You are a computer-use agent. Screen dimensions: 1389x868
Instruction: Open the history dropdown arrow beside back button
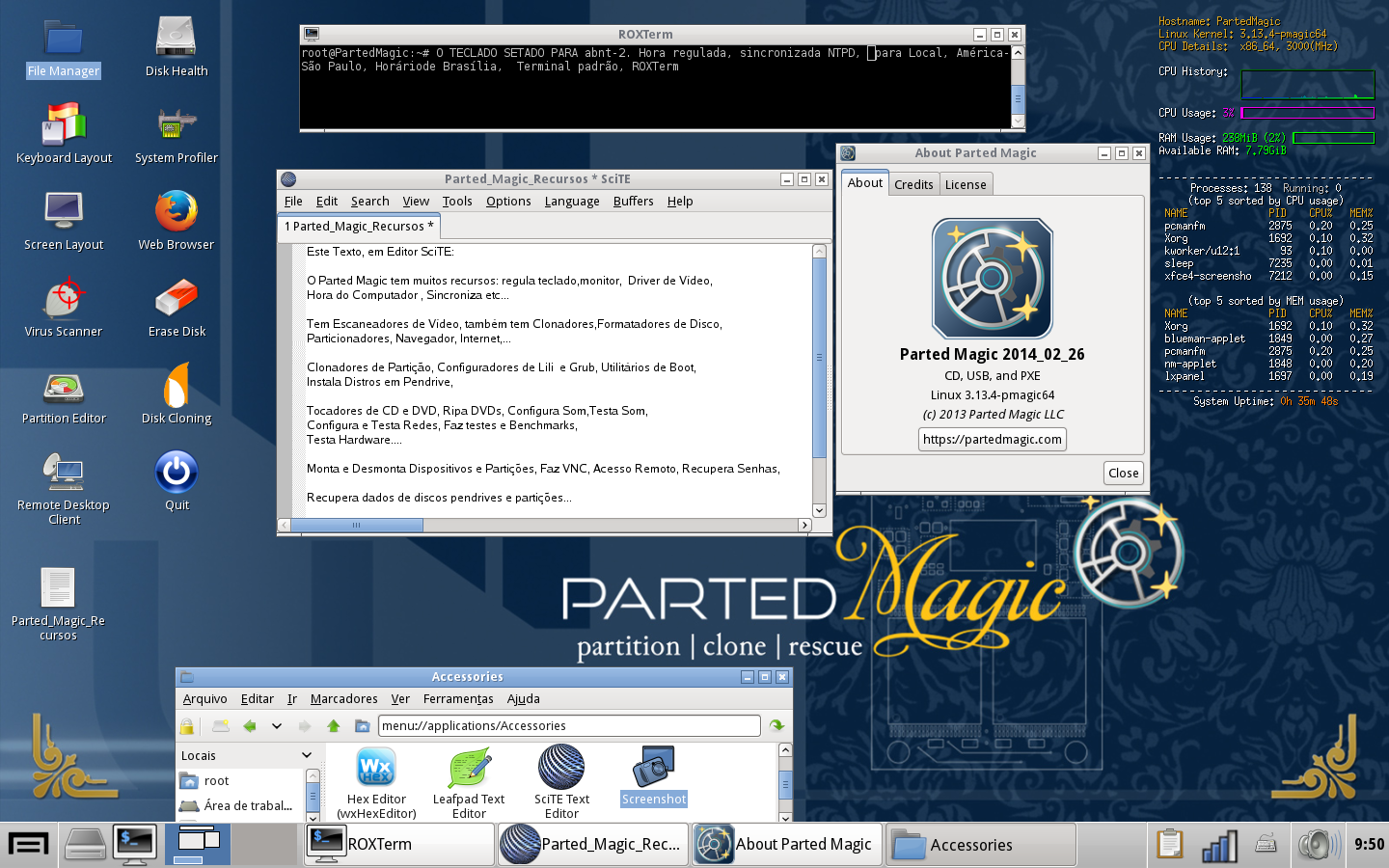[277, 726]
